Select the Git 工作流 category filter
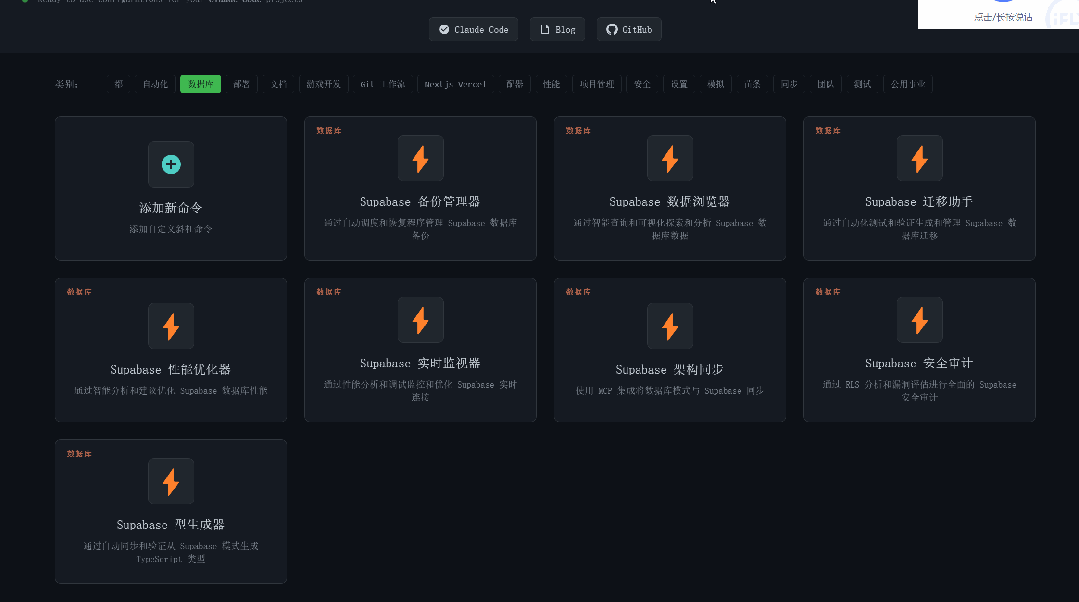Viewport: 1079px width, 602px height. (x=383, y=84)
